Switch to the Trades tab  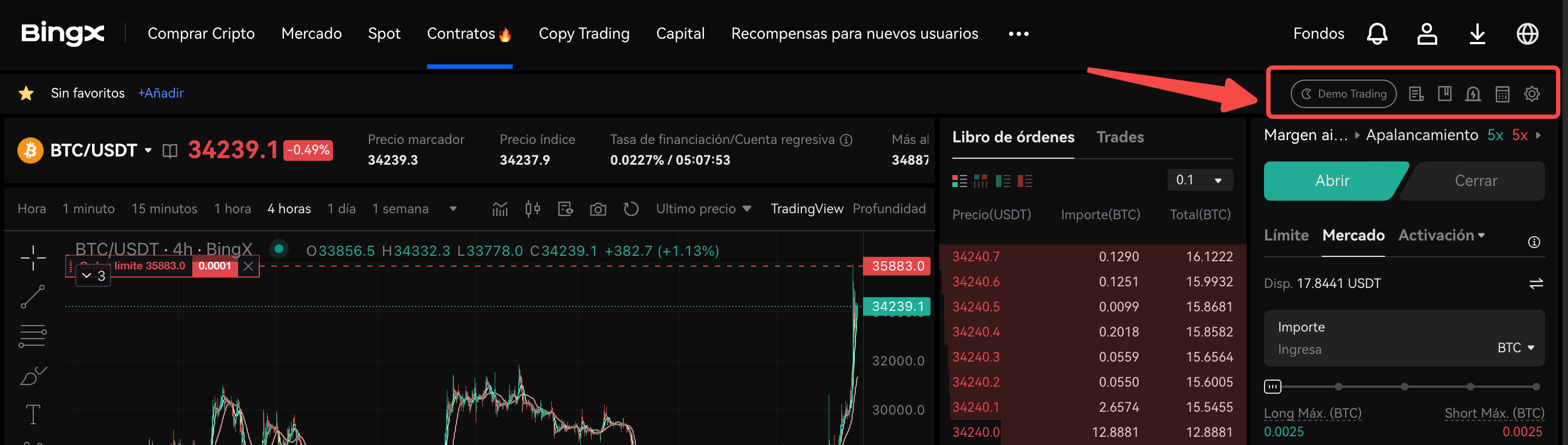pos(1120,137)
